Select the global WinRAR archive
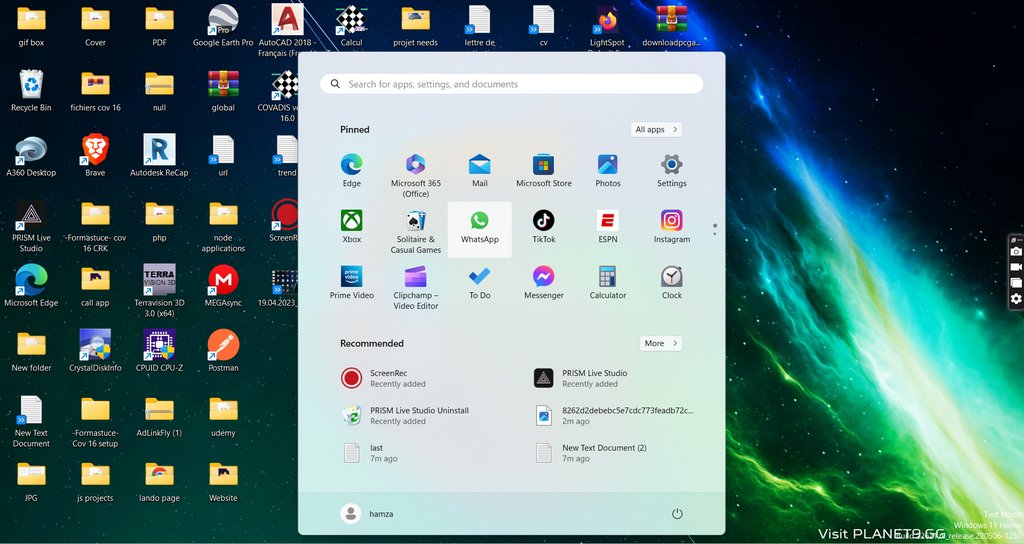Viewport: 1024px width, 544px height. click(223, 91)
